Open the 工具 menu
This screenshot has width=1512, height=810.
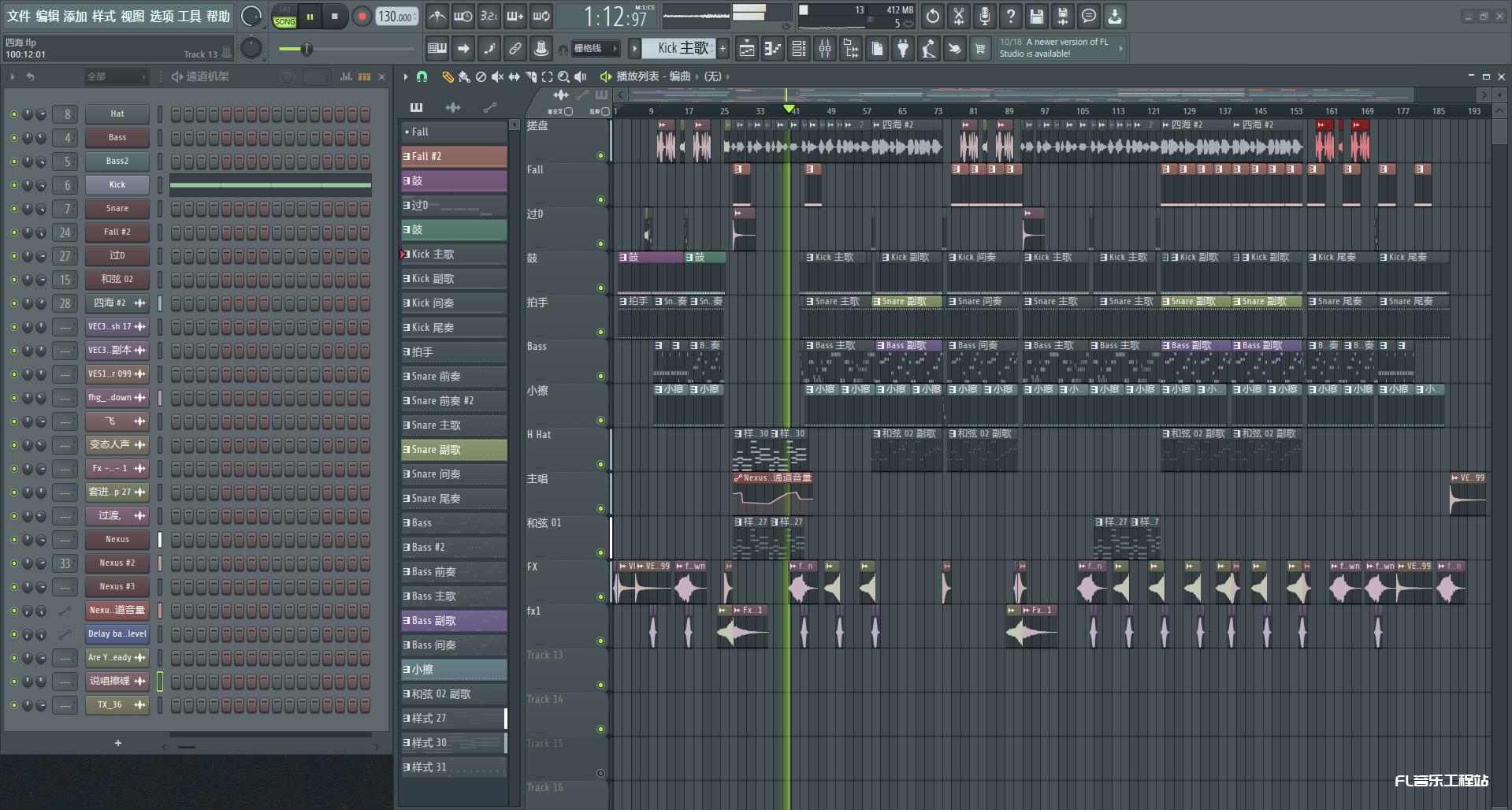[x=190, y=16]
